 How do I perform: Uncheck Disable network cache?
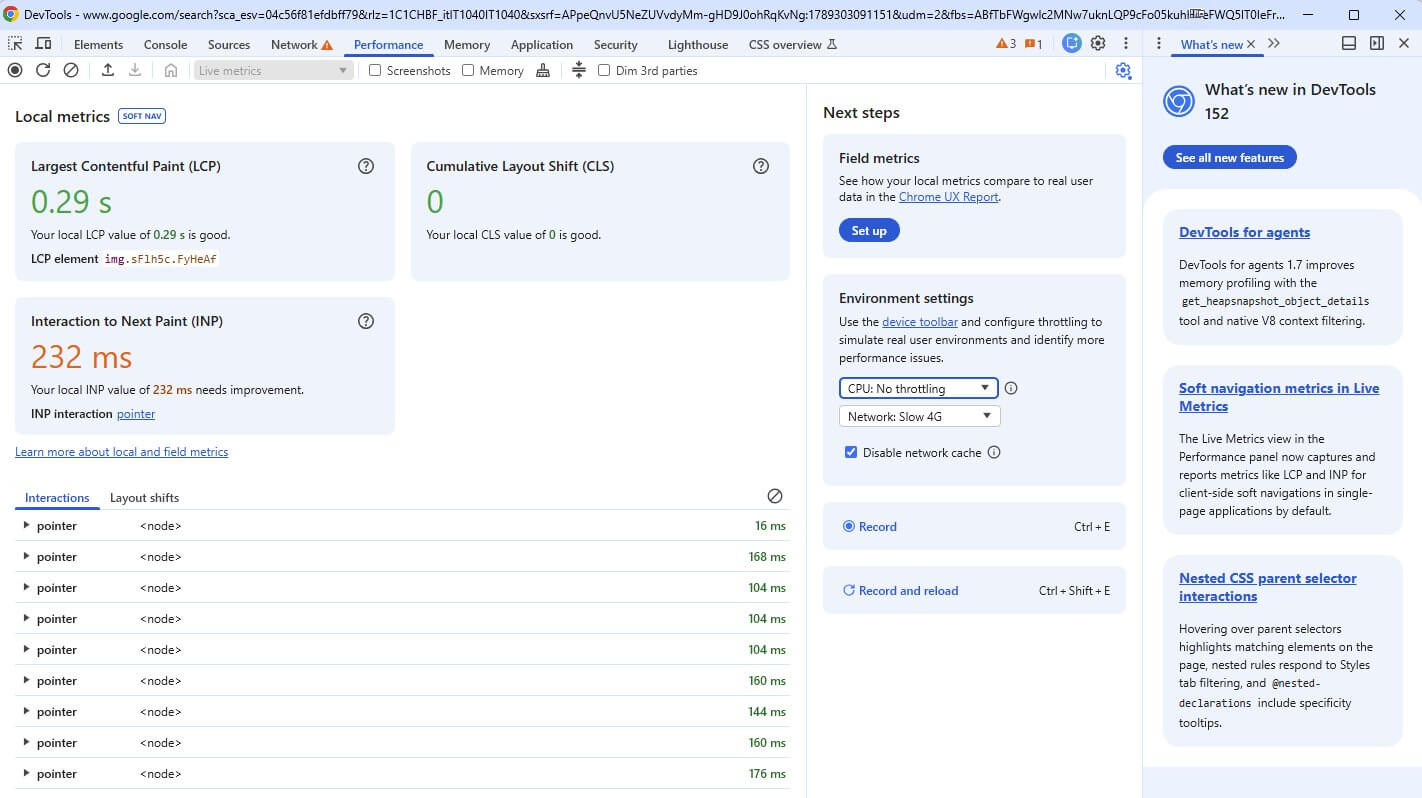[851, 452]
